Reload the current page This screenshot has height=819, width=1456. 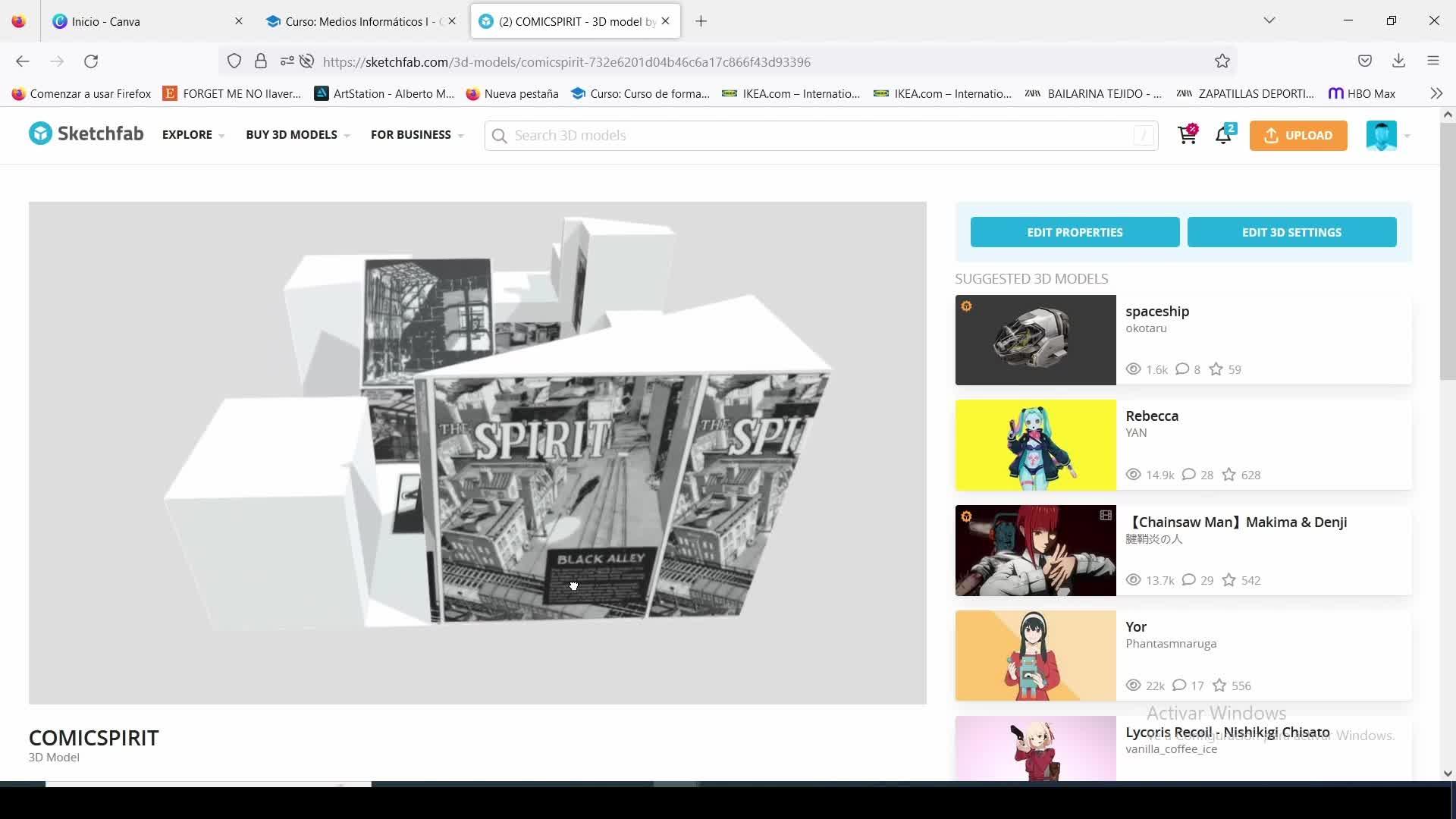click(x=91, y=61)
